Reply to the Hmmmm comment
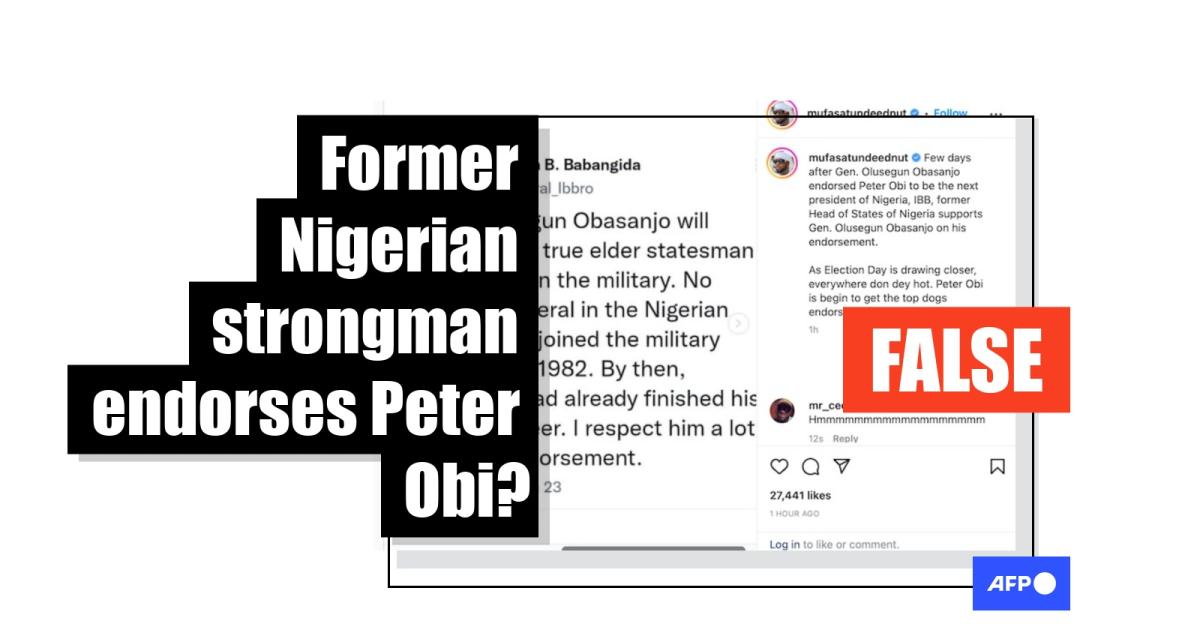The height and width of the screenshot is (630, 1200). [845, 438]
